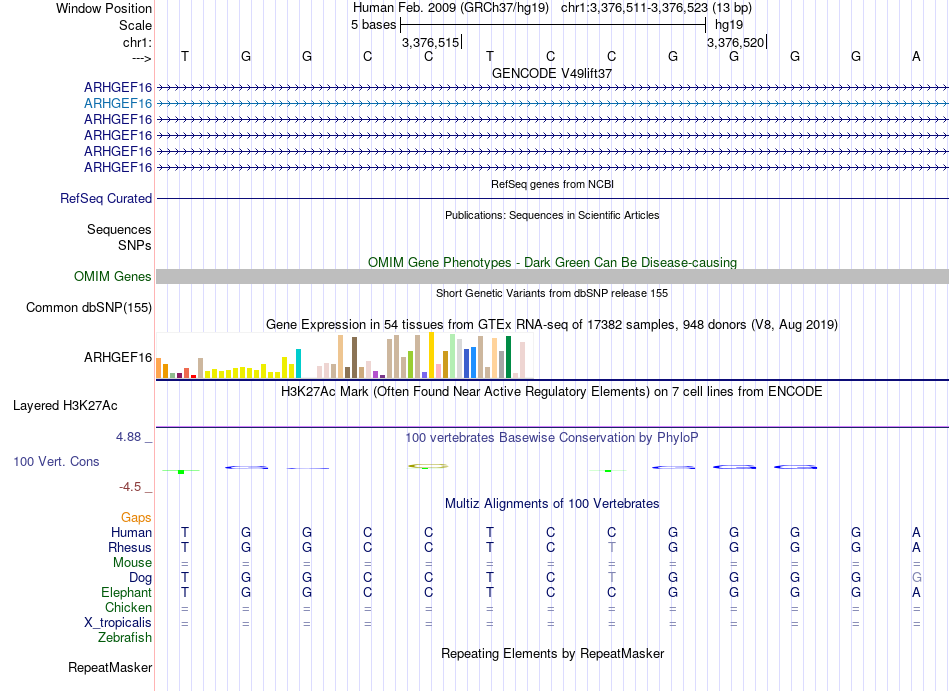The height and width of the screenshot is (691, 950).
Task: Open the RefSeq Curated track label
Action: point(106,199)
